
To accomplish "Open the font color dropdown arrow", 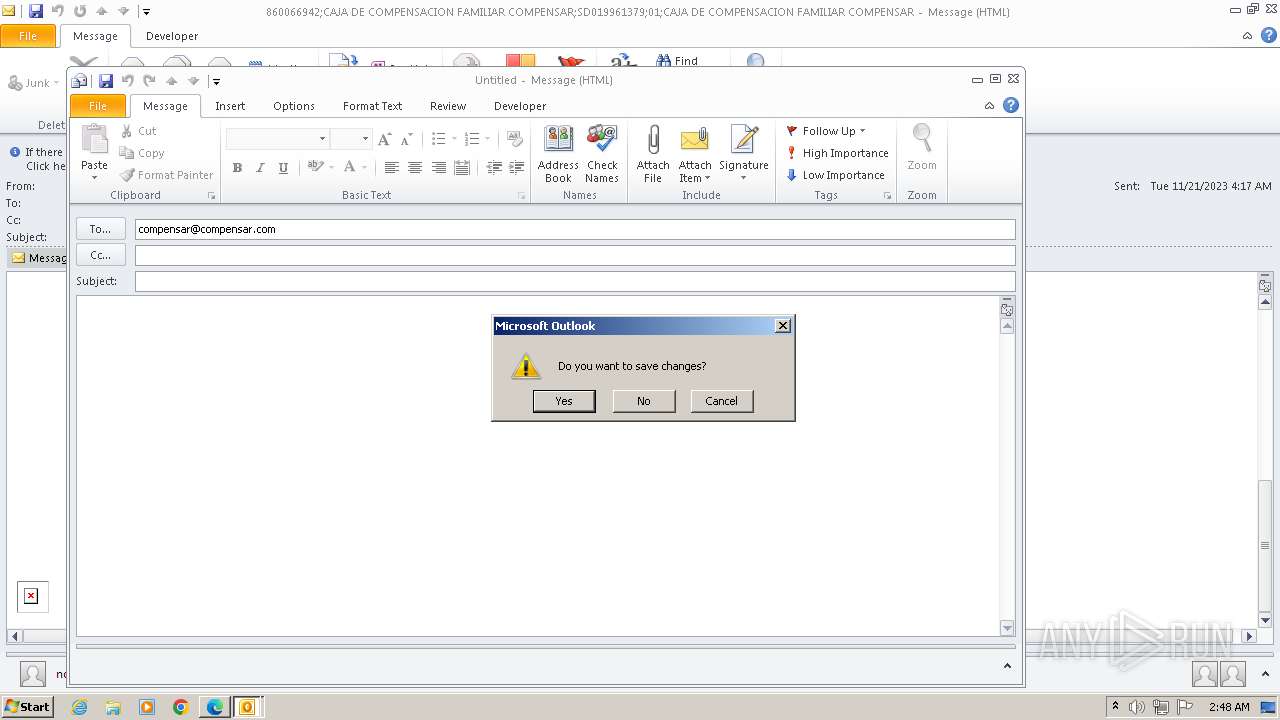I will [x=364, y=168].
